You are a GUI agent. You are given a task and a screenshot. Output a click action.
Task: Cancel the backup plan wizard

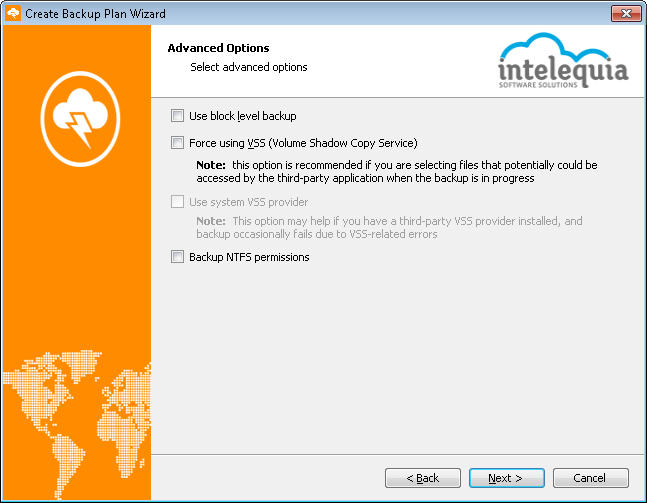(x=591, y=478)
